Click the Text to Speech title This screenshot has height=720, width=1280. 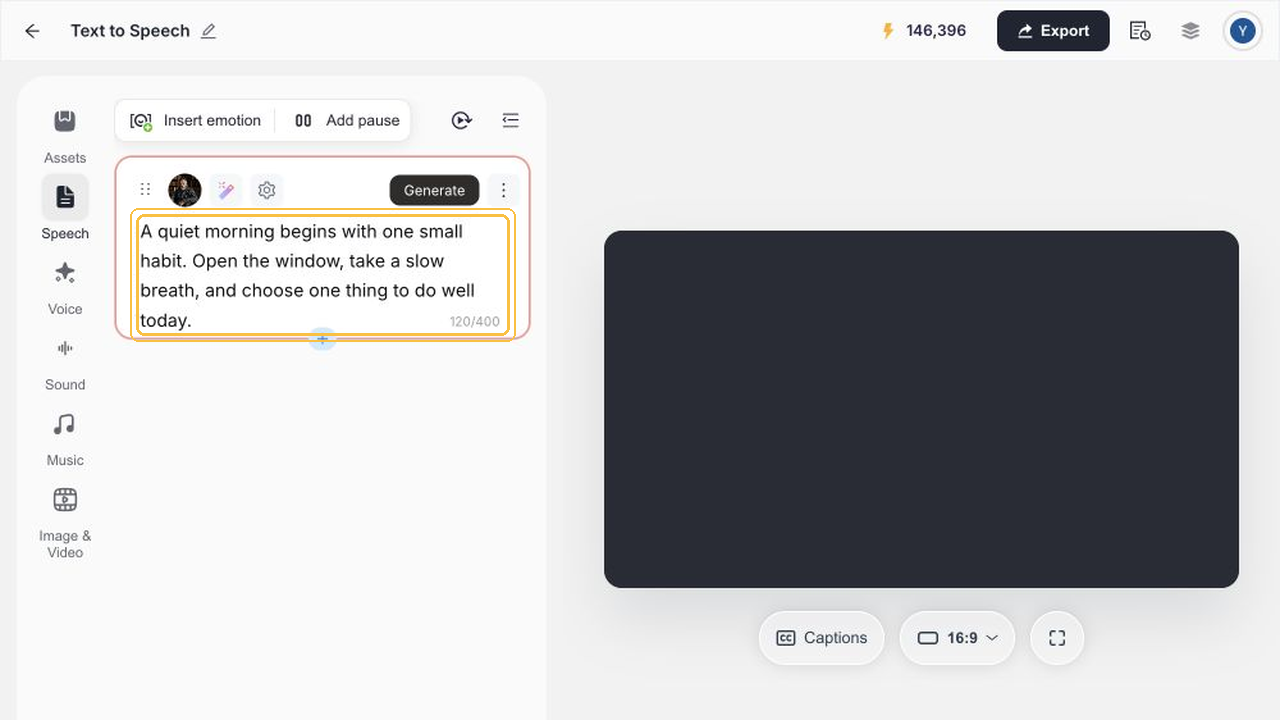[x=130, y=31]
